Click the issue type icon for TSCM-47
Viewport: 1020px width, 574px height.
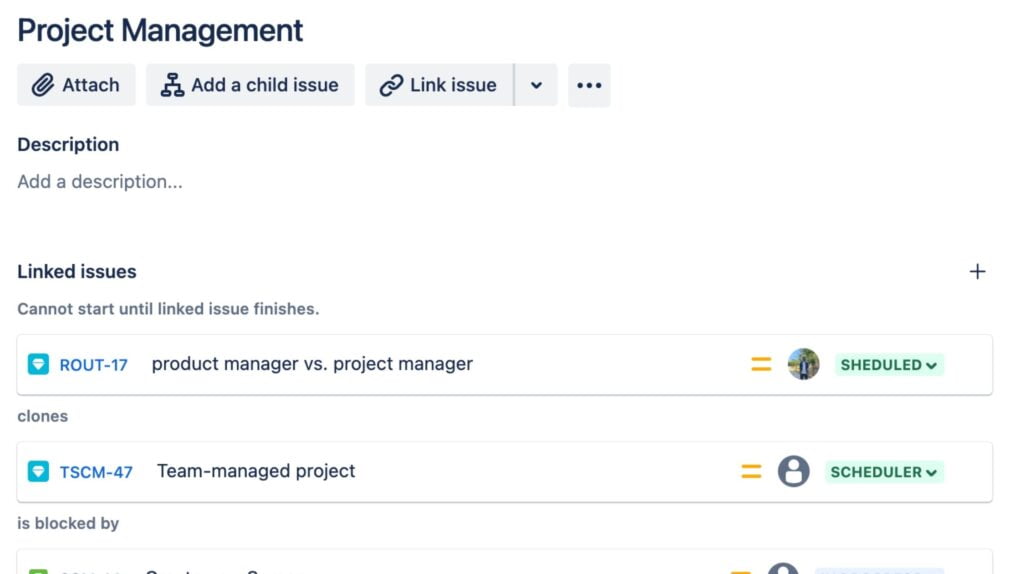[x=38, y=471]
